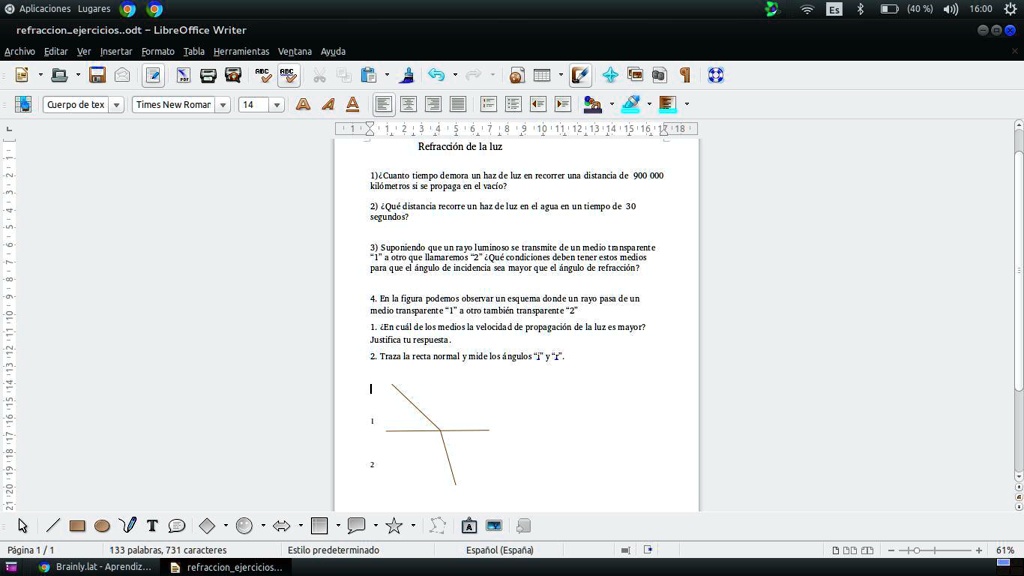Export the document directly as PDF
The width and height of the screenshot is (1024, 576).
pos(183,74)
